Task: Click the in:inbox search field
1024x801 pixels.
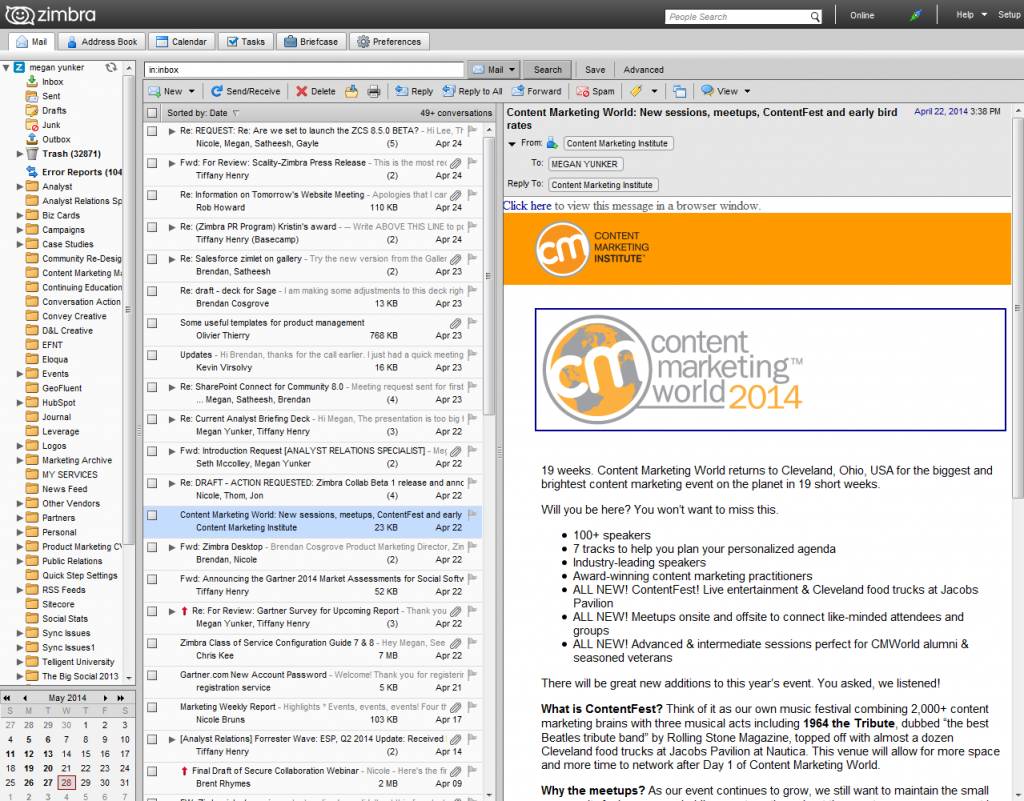Action: [304, 70]
